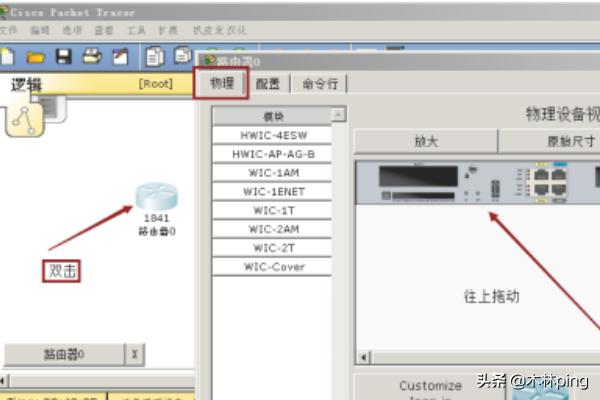Open a file with the folder icon
Viewport: 600px width, 400px height.
(x=36, y=57)
